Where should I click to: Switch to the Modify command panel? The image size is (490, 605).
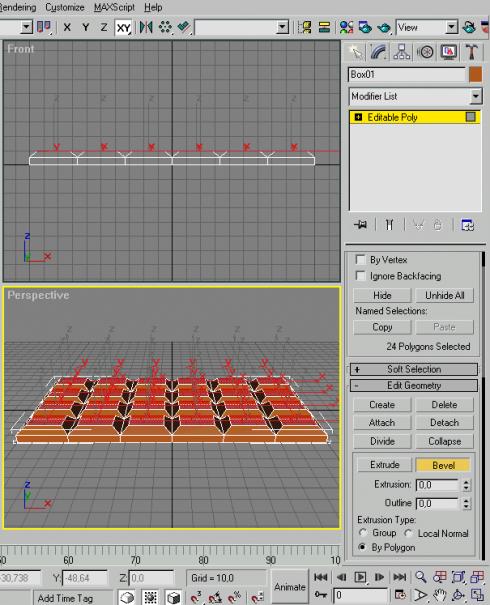click(379, 52)
